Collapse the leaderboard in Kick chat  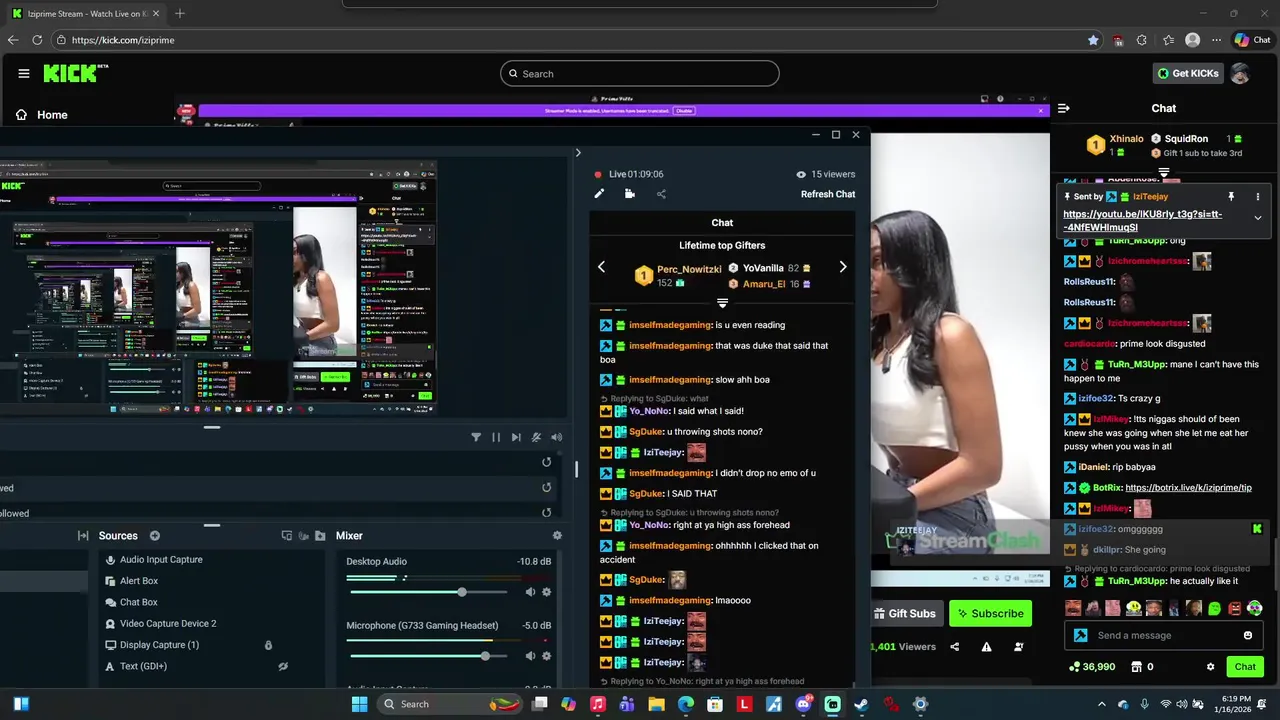(x=1164, y=174)
